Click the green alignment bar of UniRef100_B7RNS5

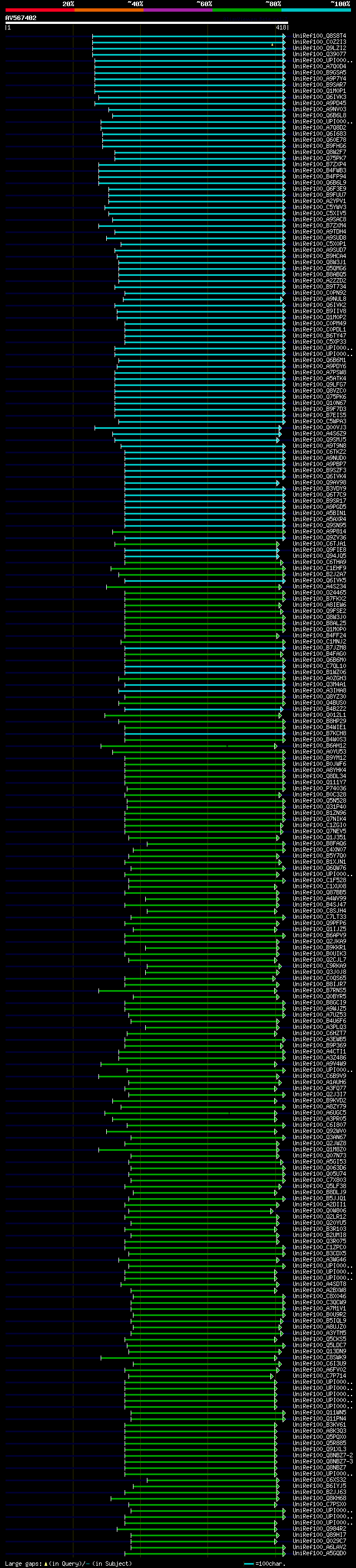[187, 990]
